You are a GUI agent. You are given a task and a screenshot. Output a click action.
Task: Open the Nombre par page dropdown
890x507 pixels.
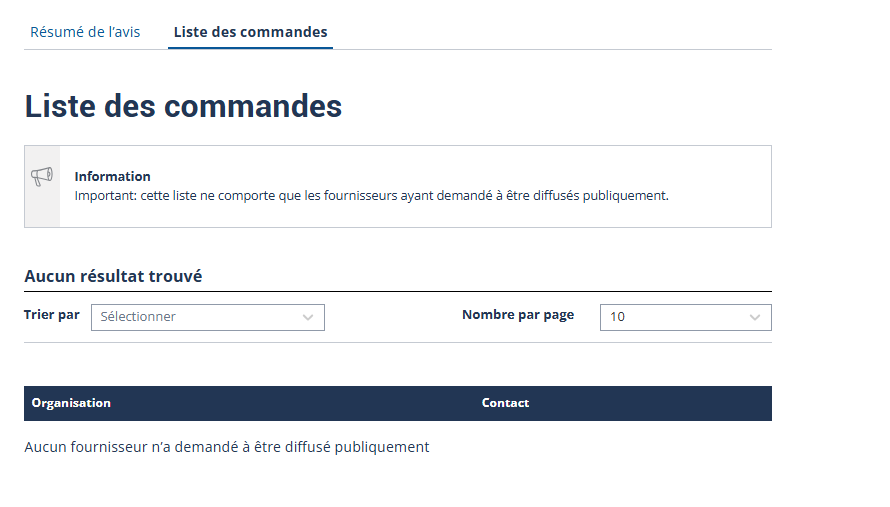click(x=686, y=317)
